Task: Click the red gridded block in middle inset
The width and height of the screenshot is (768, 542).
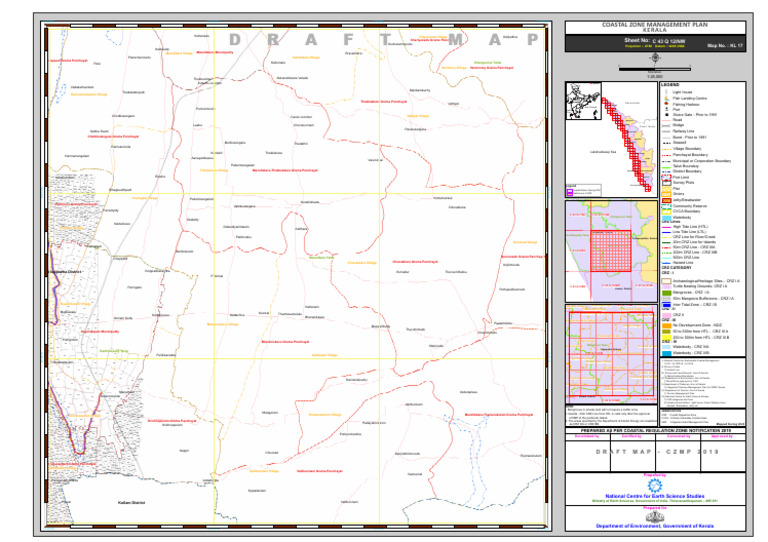Action: (x=611, y=251)
